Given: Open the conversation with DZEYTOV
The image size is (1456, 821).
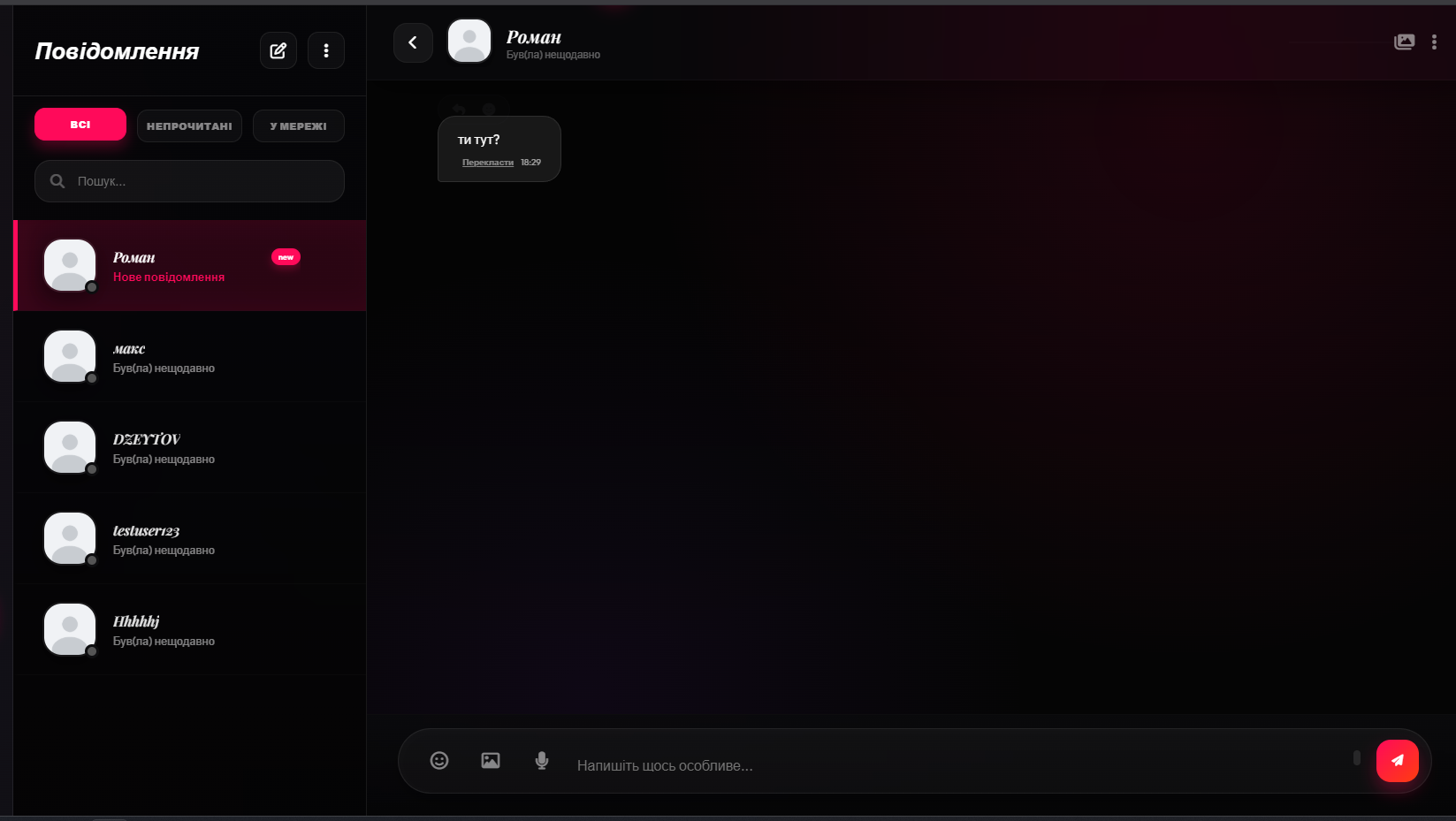Looking at the screenshot, I should click(190, 448).
